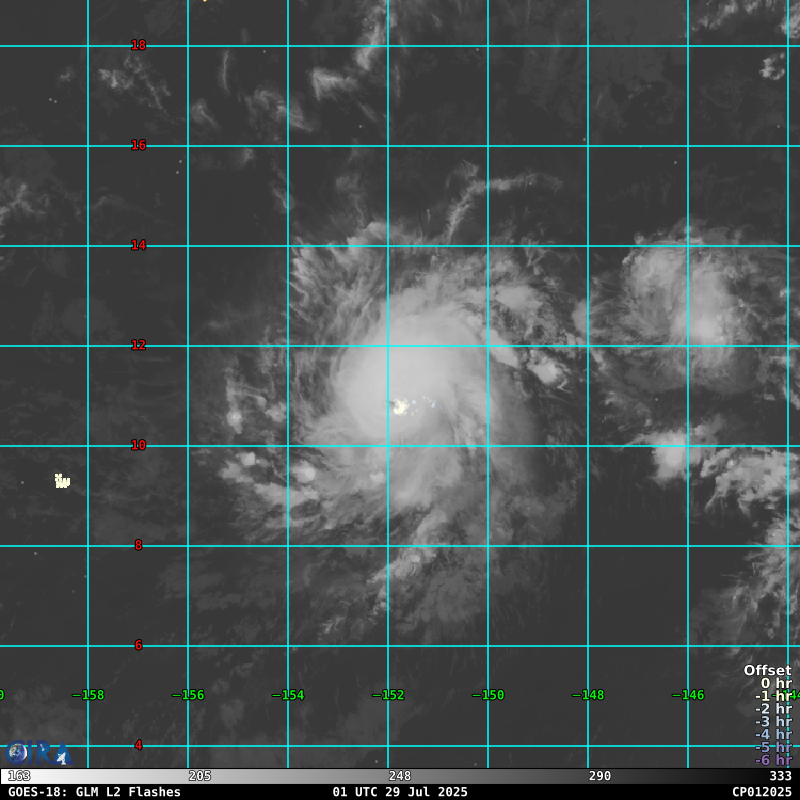Click the red latitude label 6
The image size is (800, 800).
pos(138,645)
